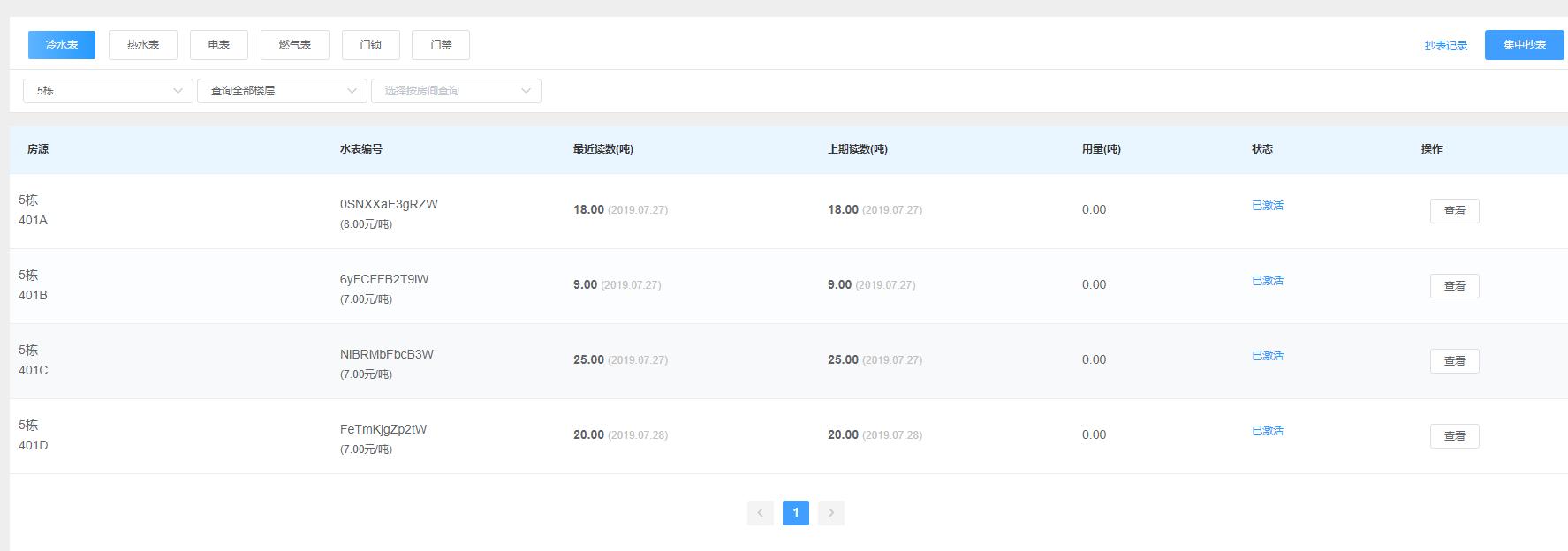Switch to the 热水表 tab

[143, 45]
